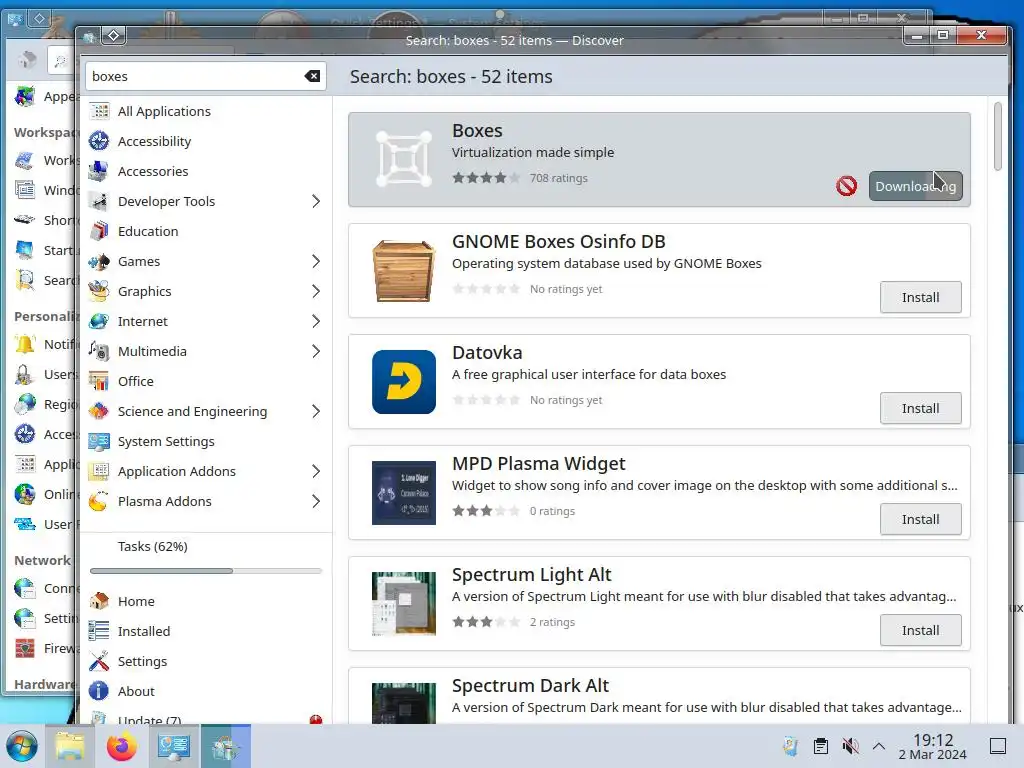Expand the Plasma Addons subcategories
Screen dimensions: 1024x768
(x=316, y=502)
